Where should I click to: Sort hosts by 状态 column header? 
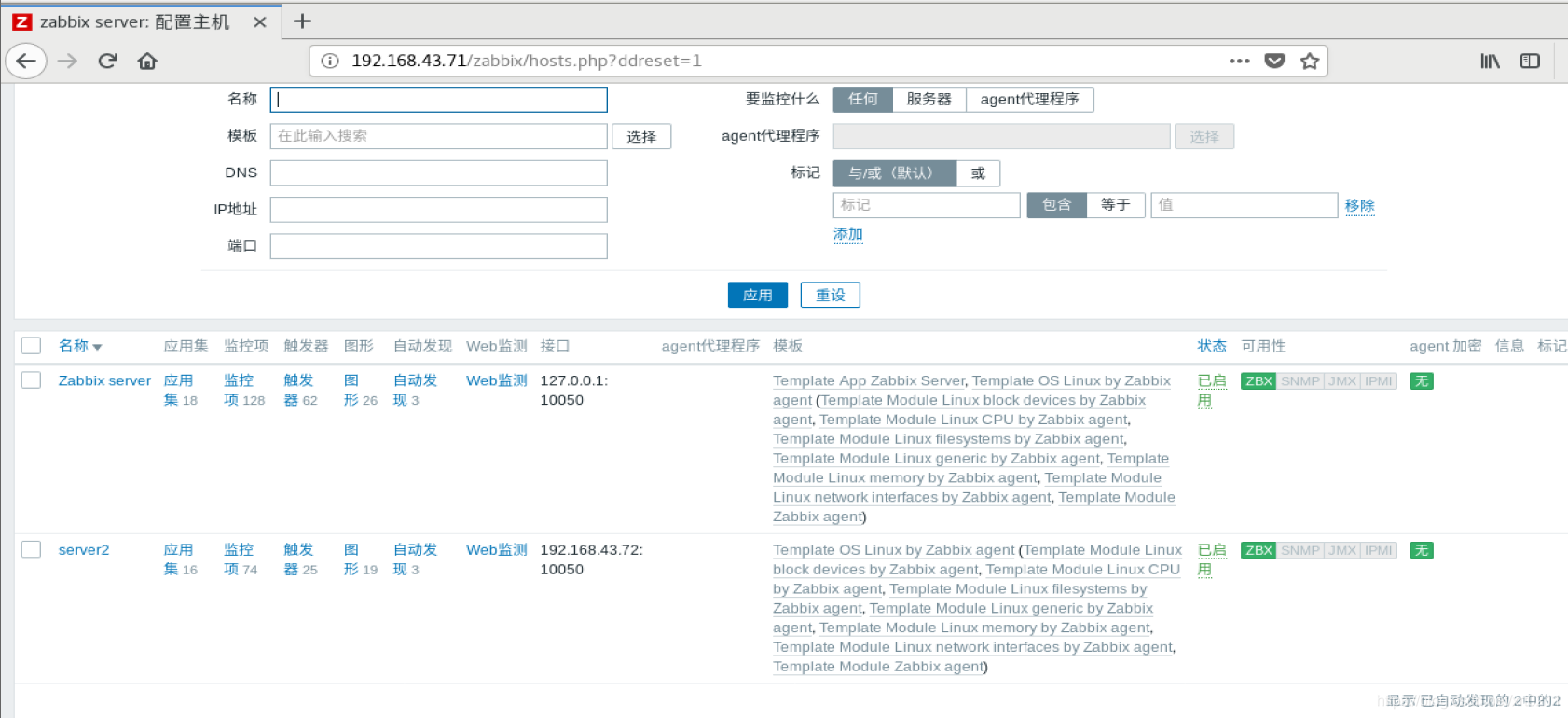tap(1212, 346)
